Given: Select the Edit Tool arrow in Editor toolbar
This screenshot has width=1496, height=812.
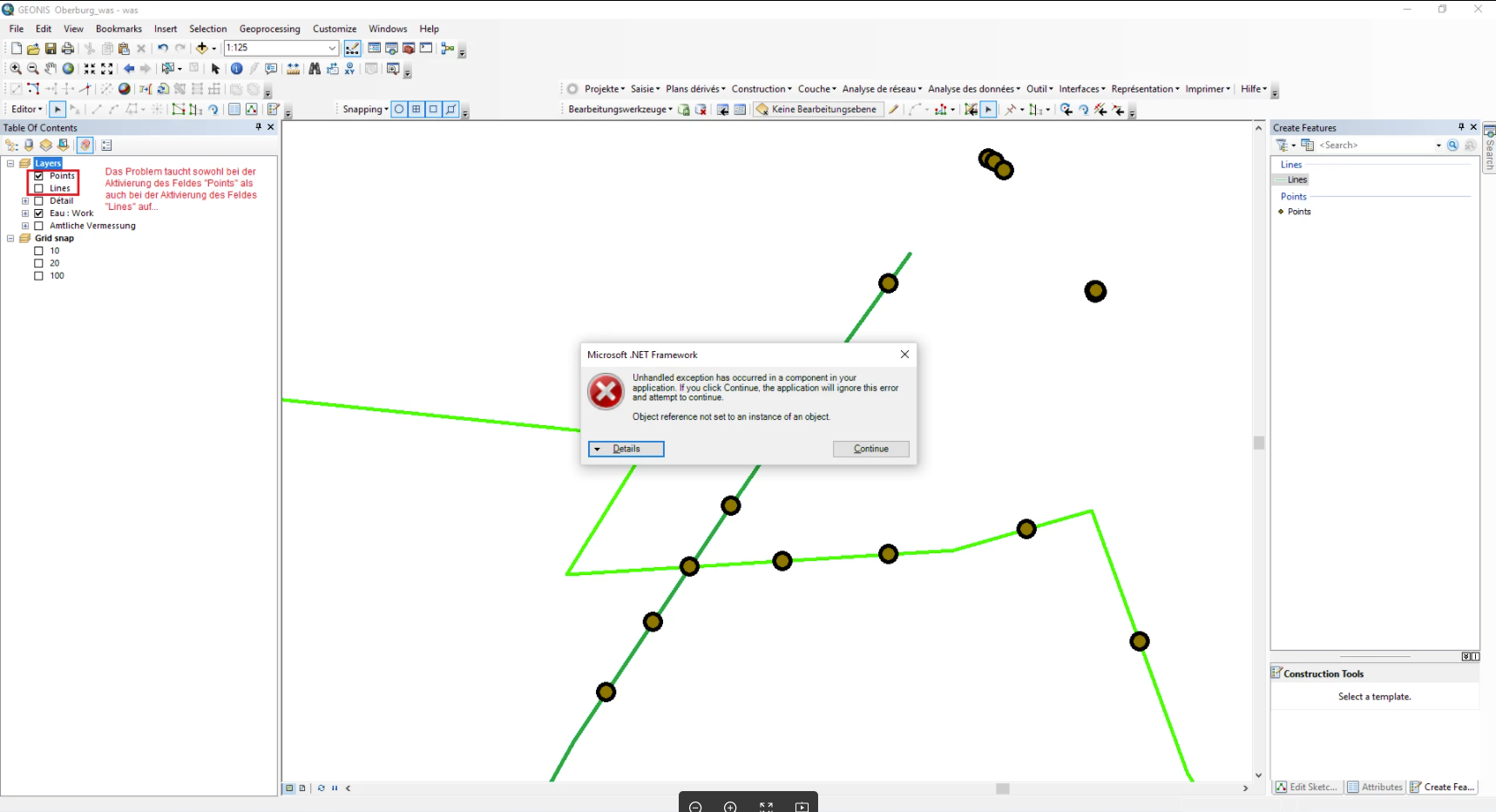Looking at the screenshot, I should 57,109.
